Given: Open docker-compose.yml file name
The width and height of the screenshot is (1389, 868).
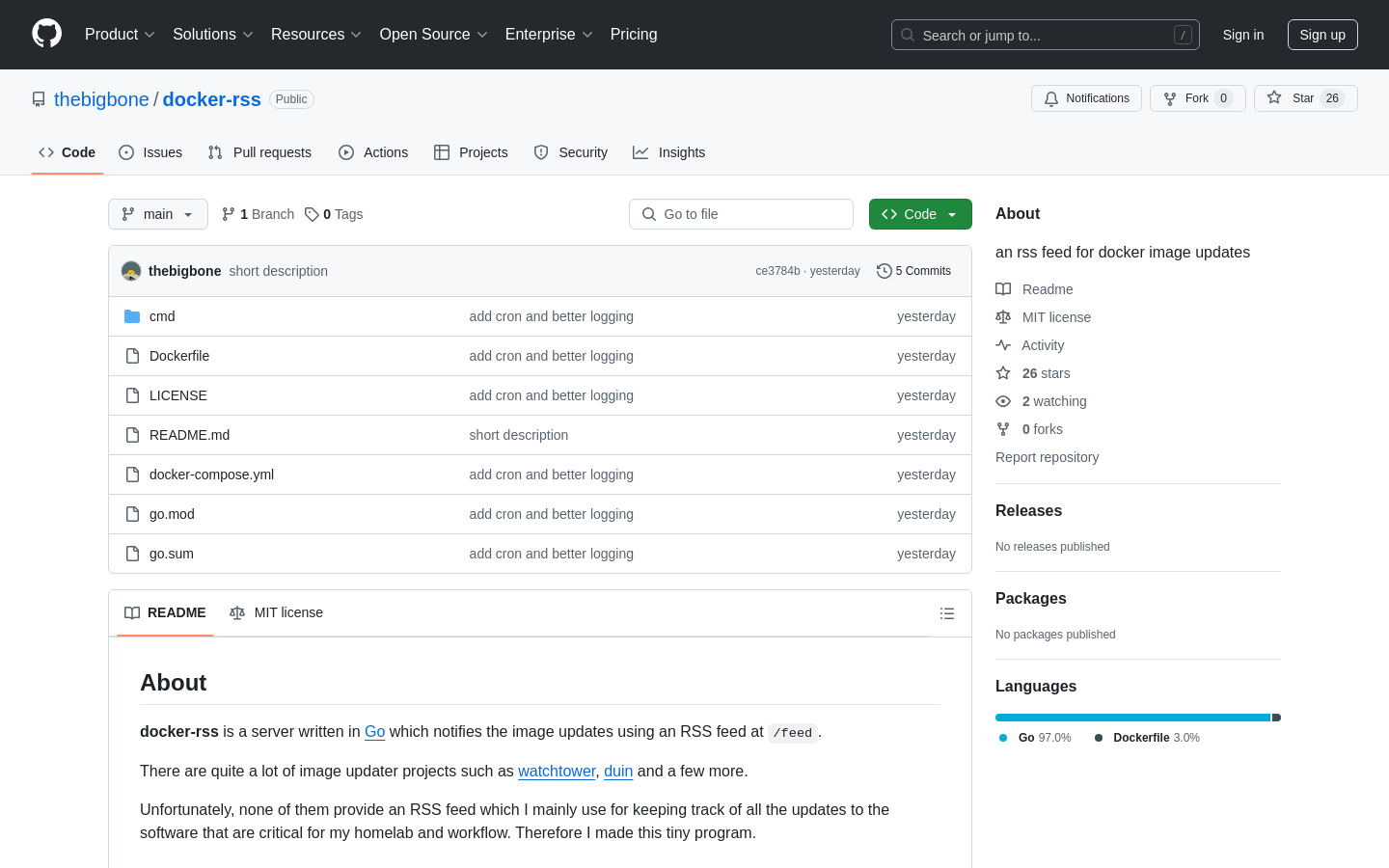Looking at the screenshot, I should click(211, 475).
